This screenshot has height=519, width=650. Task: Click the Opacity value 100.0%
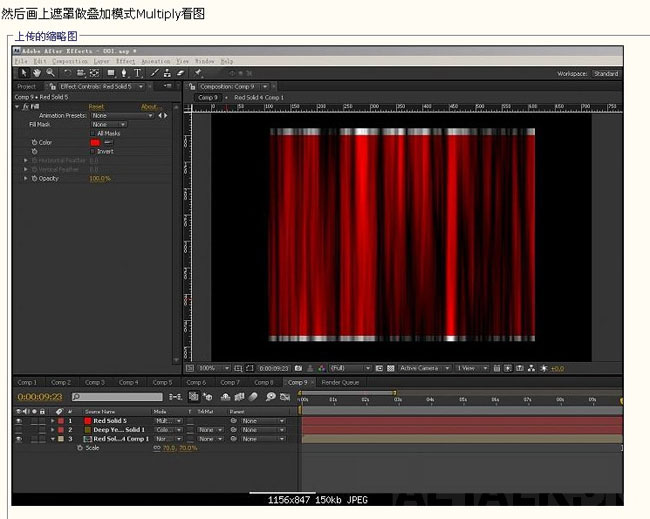[100, 179]
